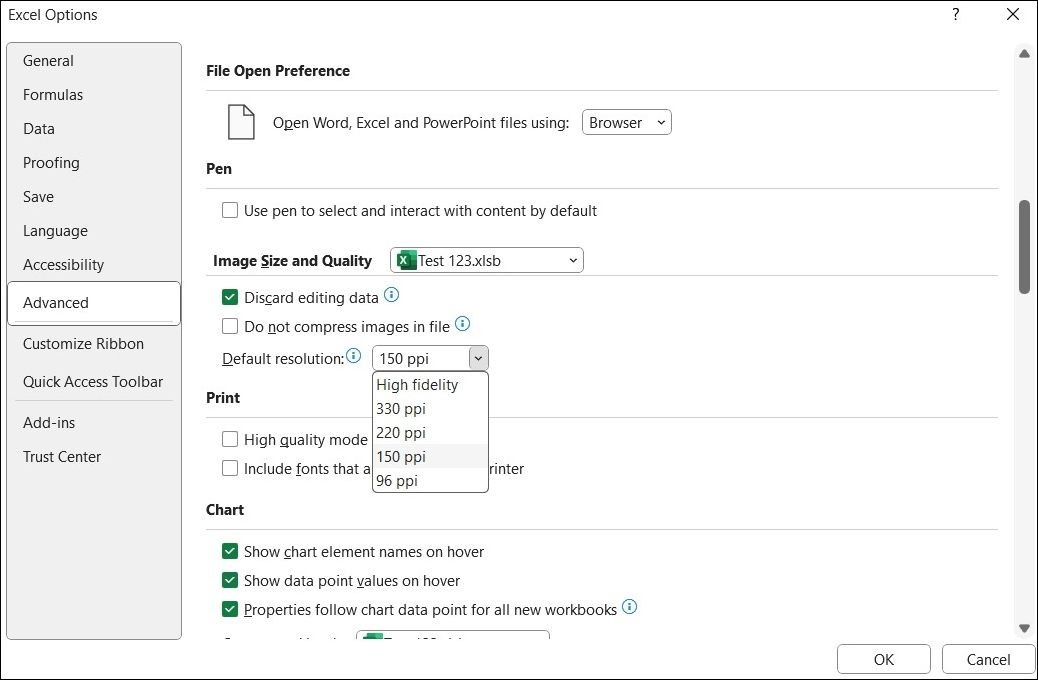Click the info icon beside Discard editing data
The image size is (1038, 680).
pyautogui.click(x=391, y=295)
